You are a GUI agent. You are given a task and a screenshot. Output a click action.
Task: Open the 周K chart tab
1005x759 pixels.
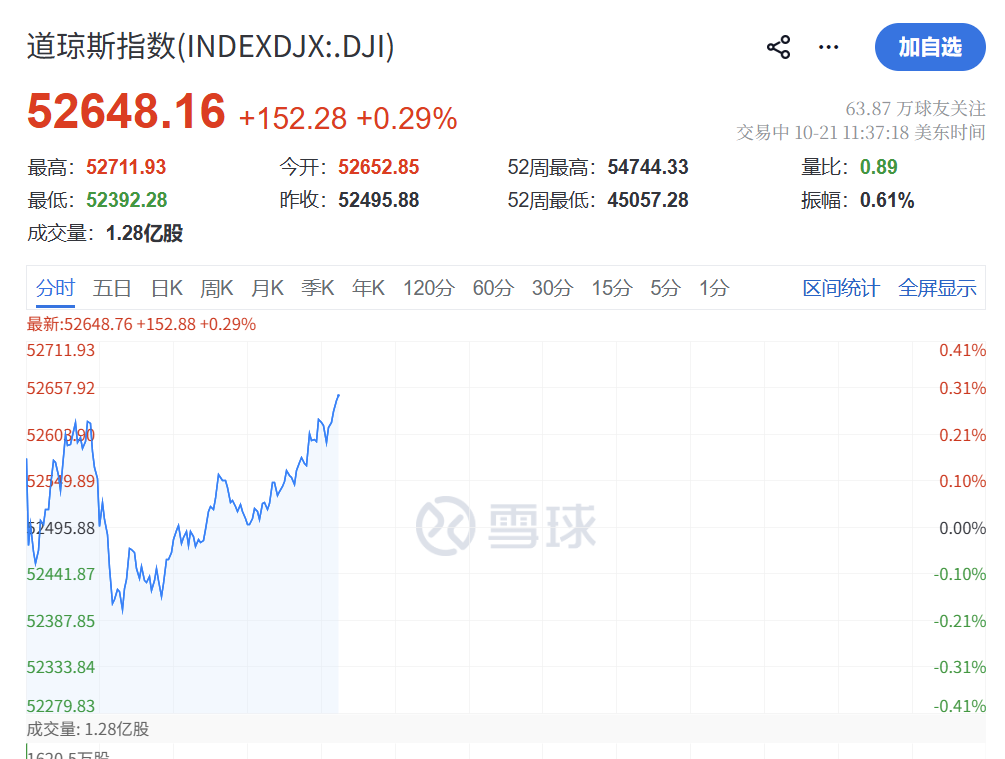coord(217,288)
